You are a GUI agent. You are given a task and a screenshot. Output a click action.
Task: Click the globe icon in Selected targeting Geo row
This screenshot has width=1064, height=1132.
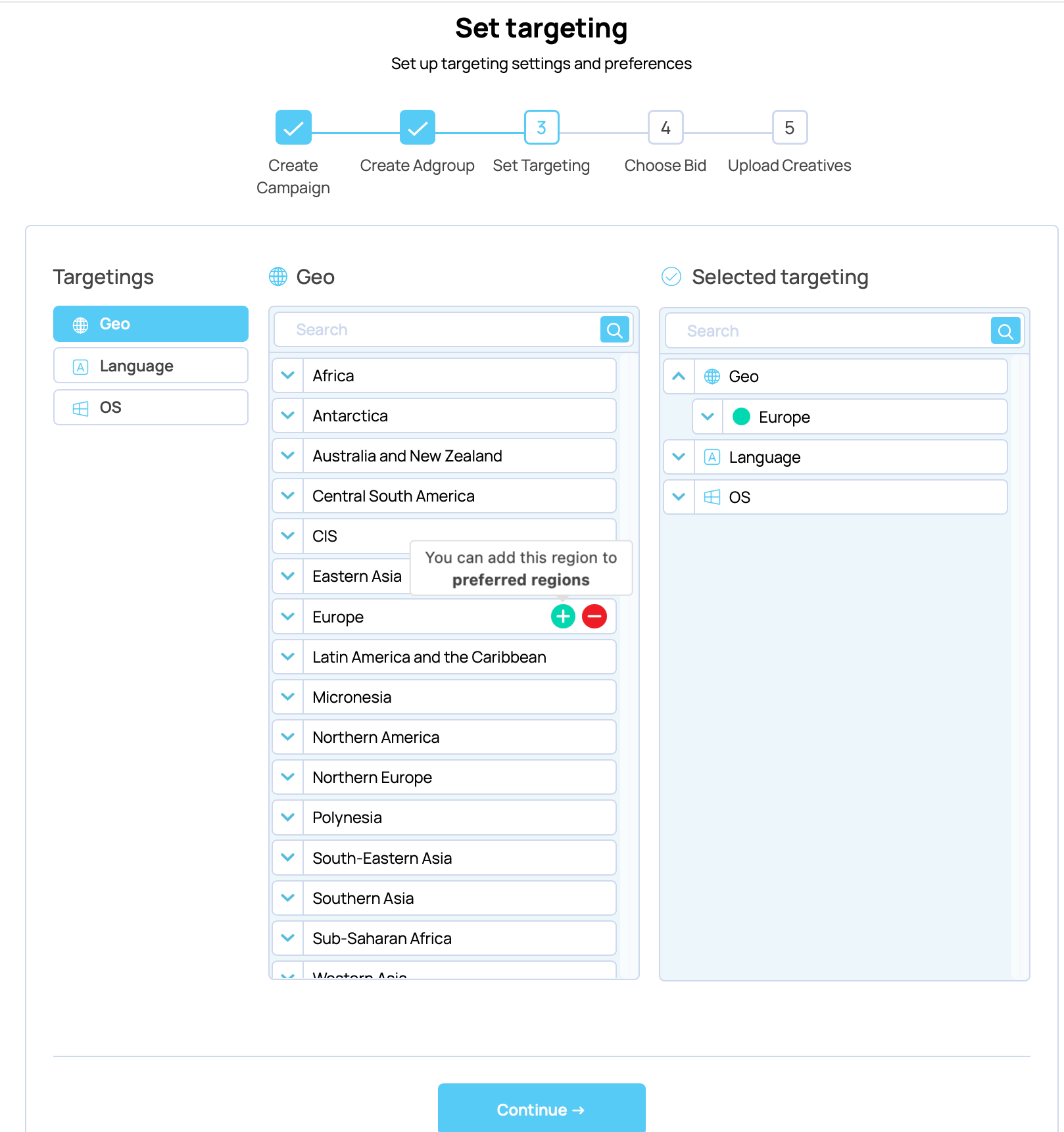(x=712, y=377)
